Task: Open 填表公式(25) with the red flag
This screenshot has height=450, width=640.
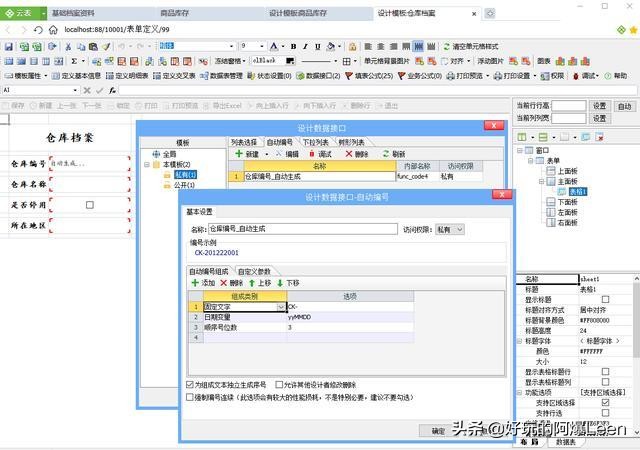Action: coord(369,76)
